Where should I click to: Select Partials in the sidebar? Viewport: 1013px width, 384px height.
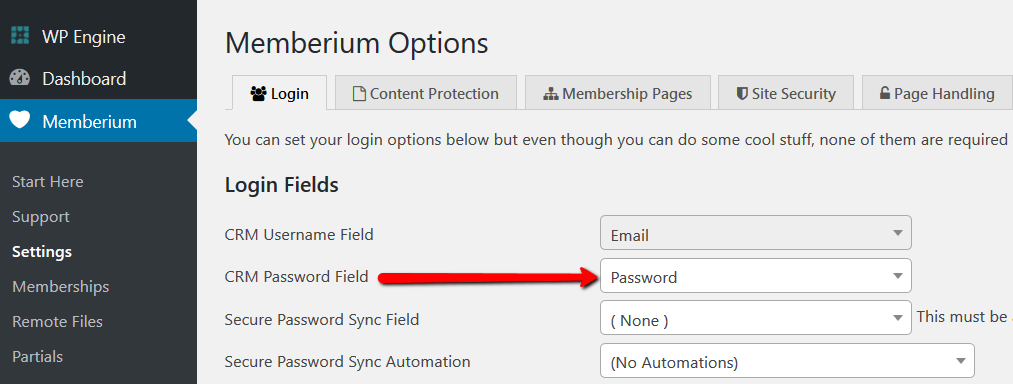[x=37, y=356]
